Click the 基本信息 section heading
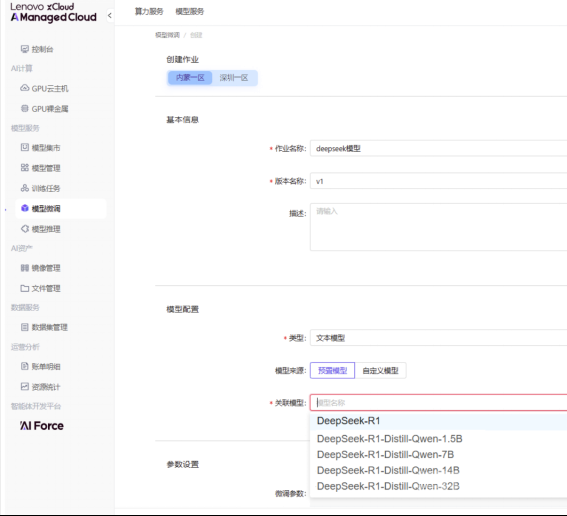 point(183,120)
